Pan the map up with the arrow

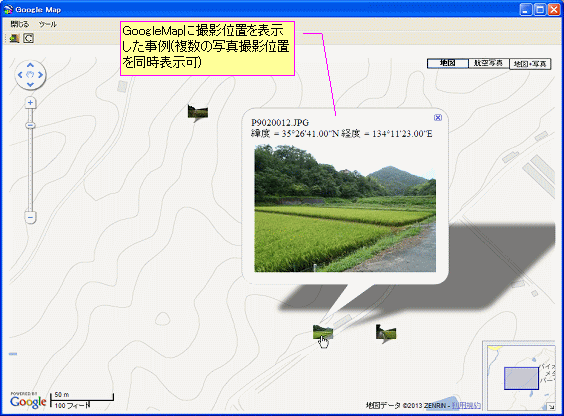coord(30,65)
